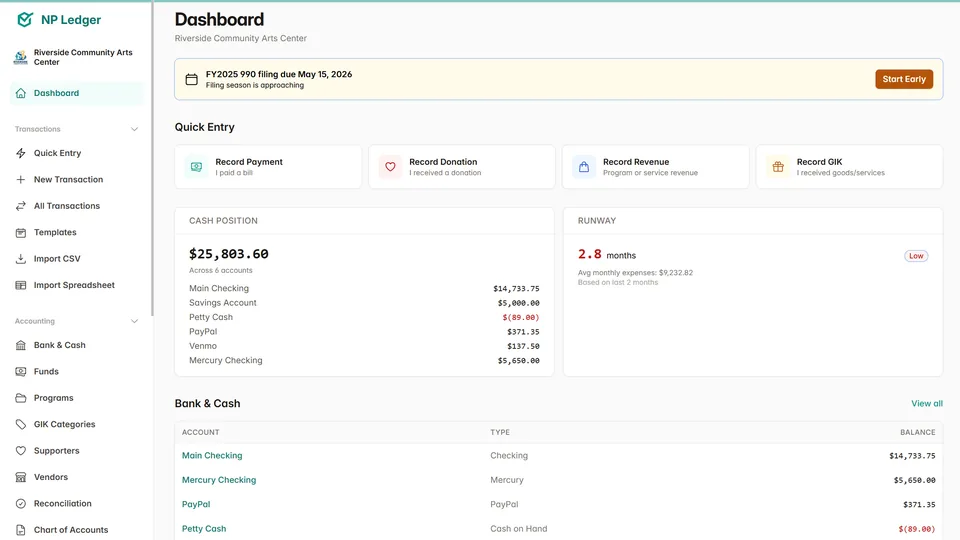This screenshot has height=540, width=960.
Task: Collapse the Accounting sidebar section
Action: click(135, 321)
